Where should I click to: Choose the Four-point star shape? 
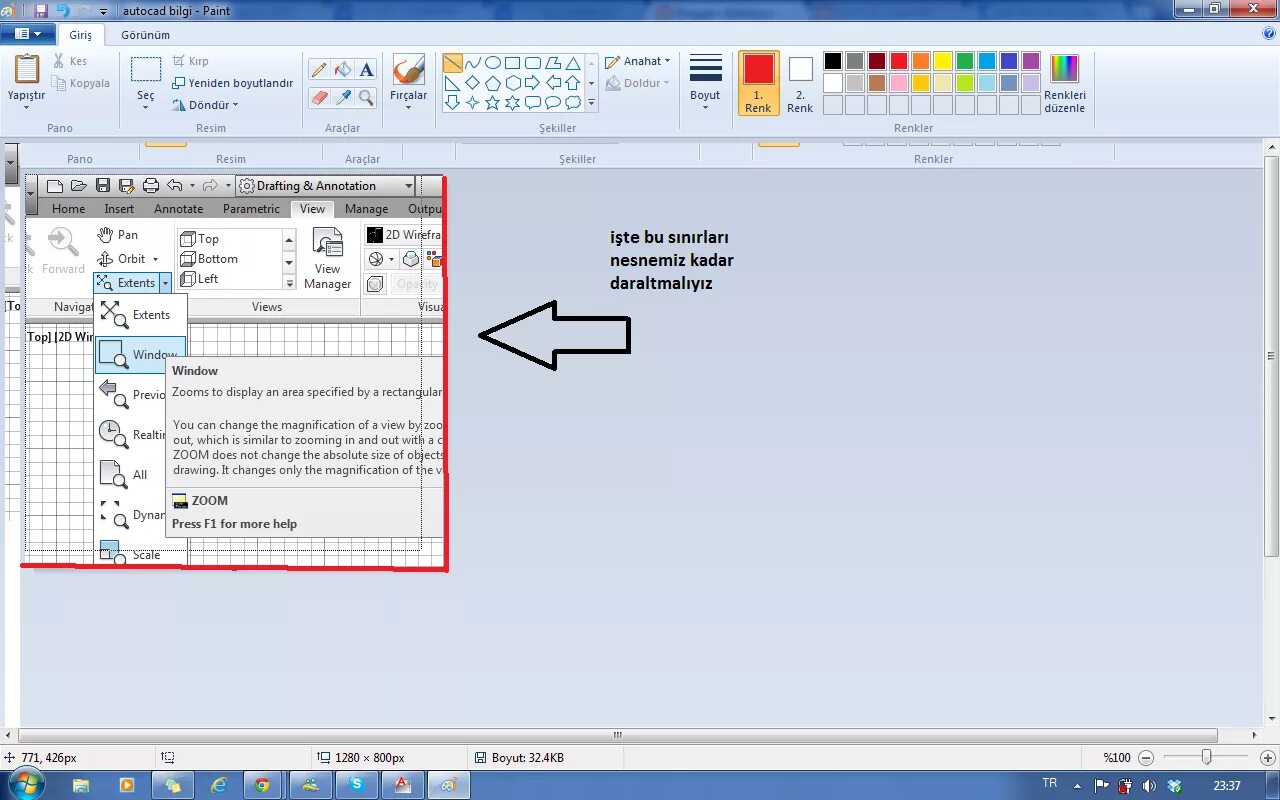[473, 103]
